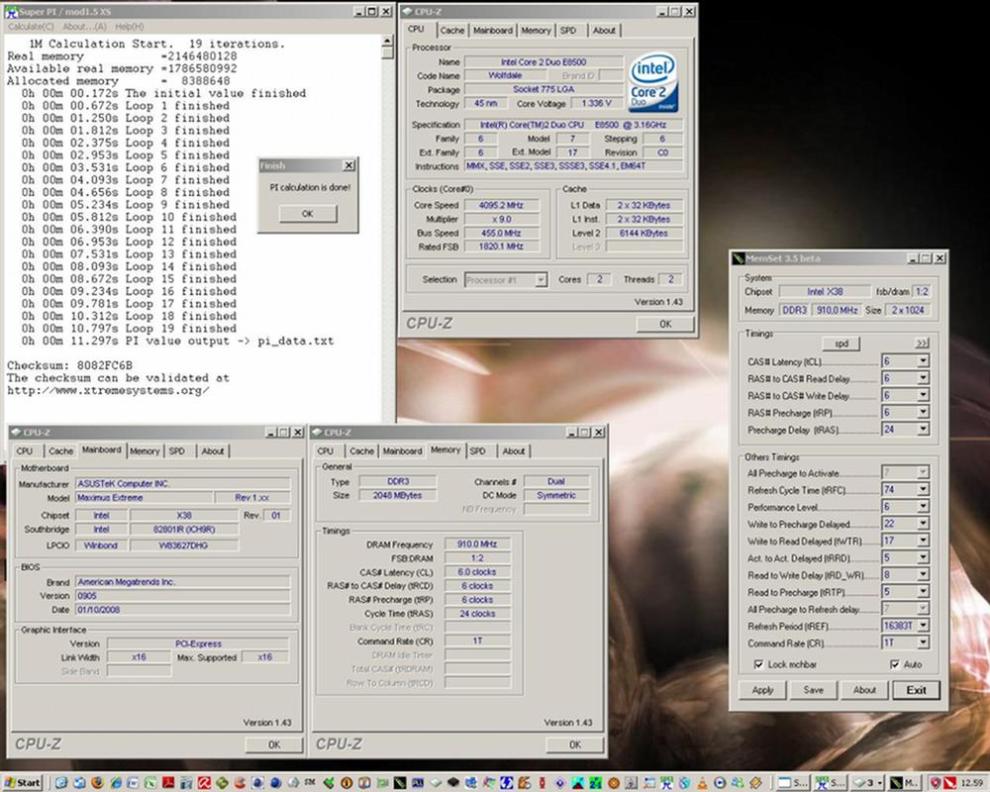
Task: Click the Apply button in MemSet
Action: pos(762,690)
